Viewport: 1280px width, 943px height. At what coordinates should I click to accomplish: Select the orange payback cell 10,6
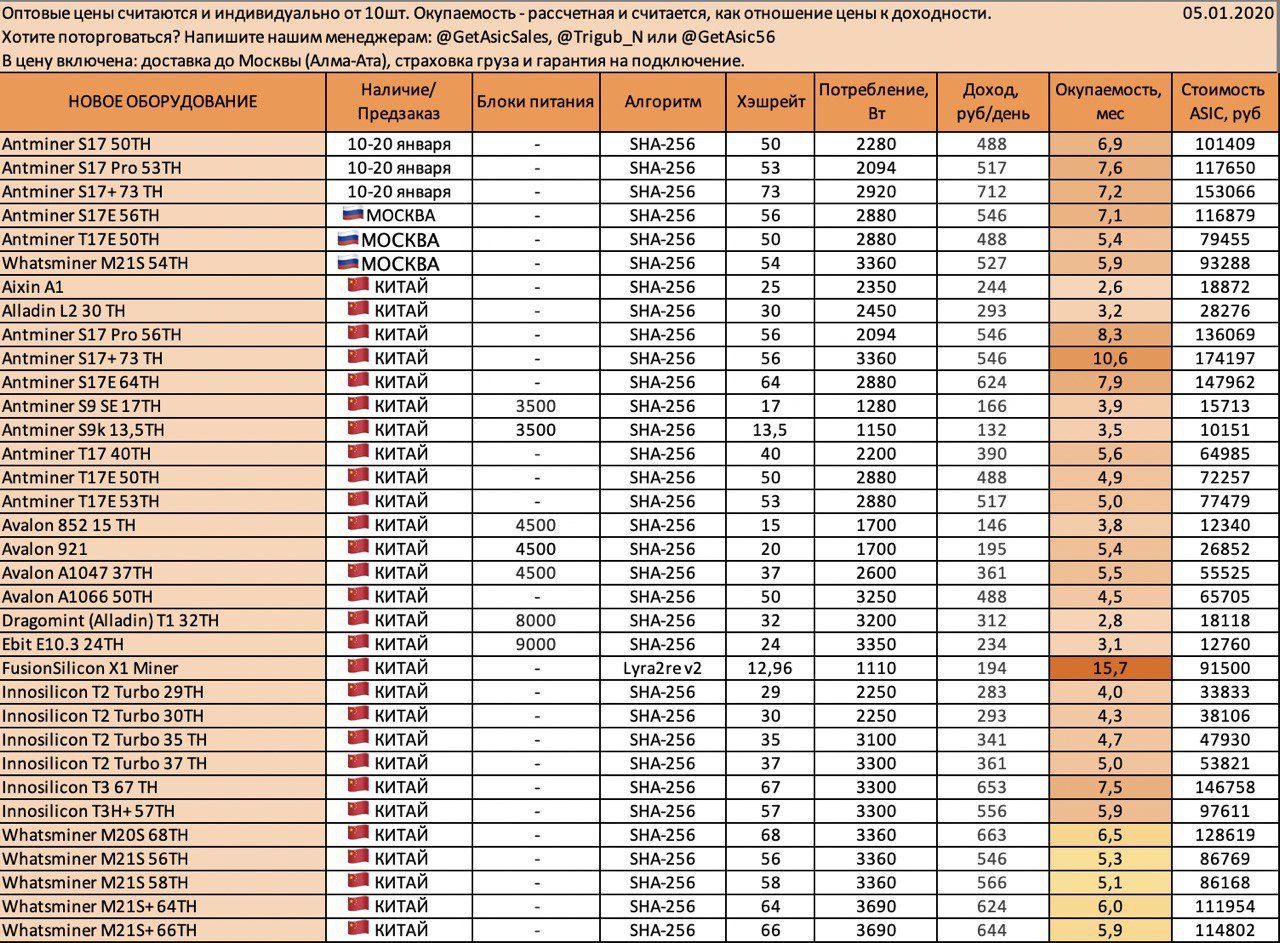tap(1109, 358)
